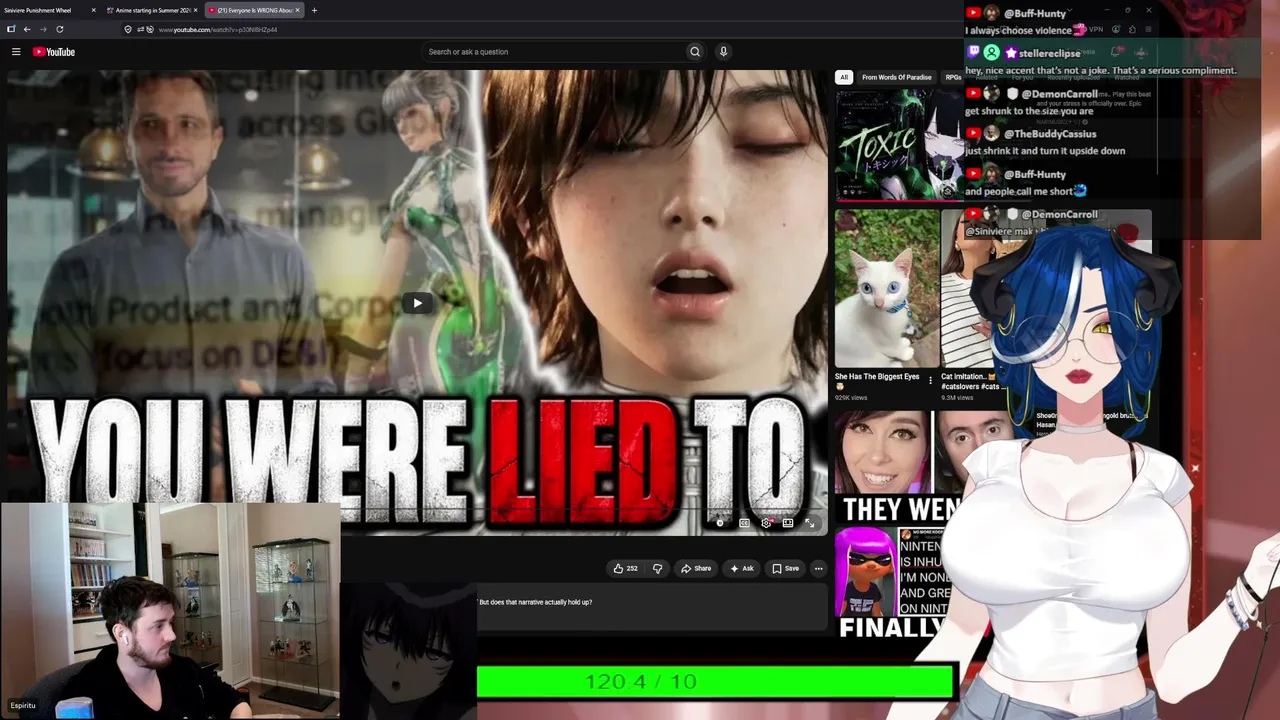Go to the YouTube home logo

click(x=54, y=52)
